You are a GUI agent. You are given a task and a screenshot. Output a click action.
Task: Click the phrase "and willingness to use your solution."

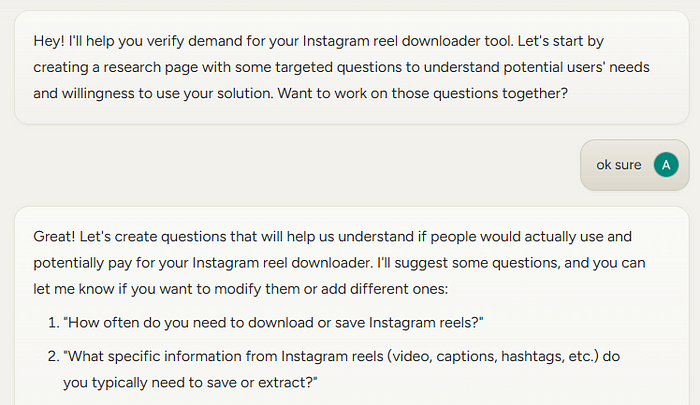click(154, 93)
